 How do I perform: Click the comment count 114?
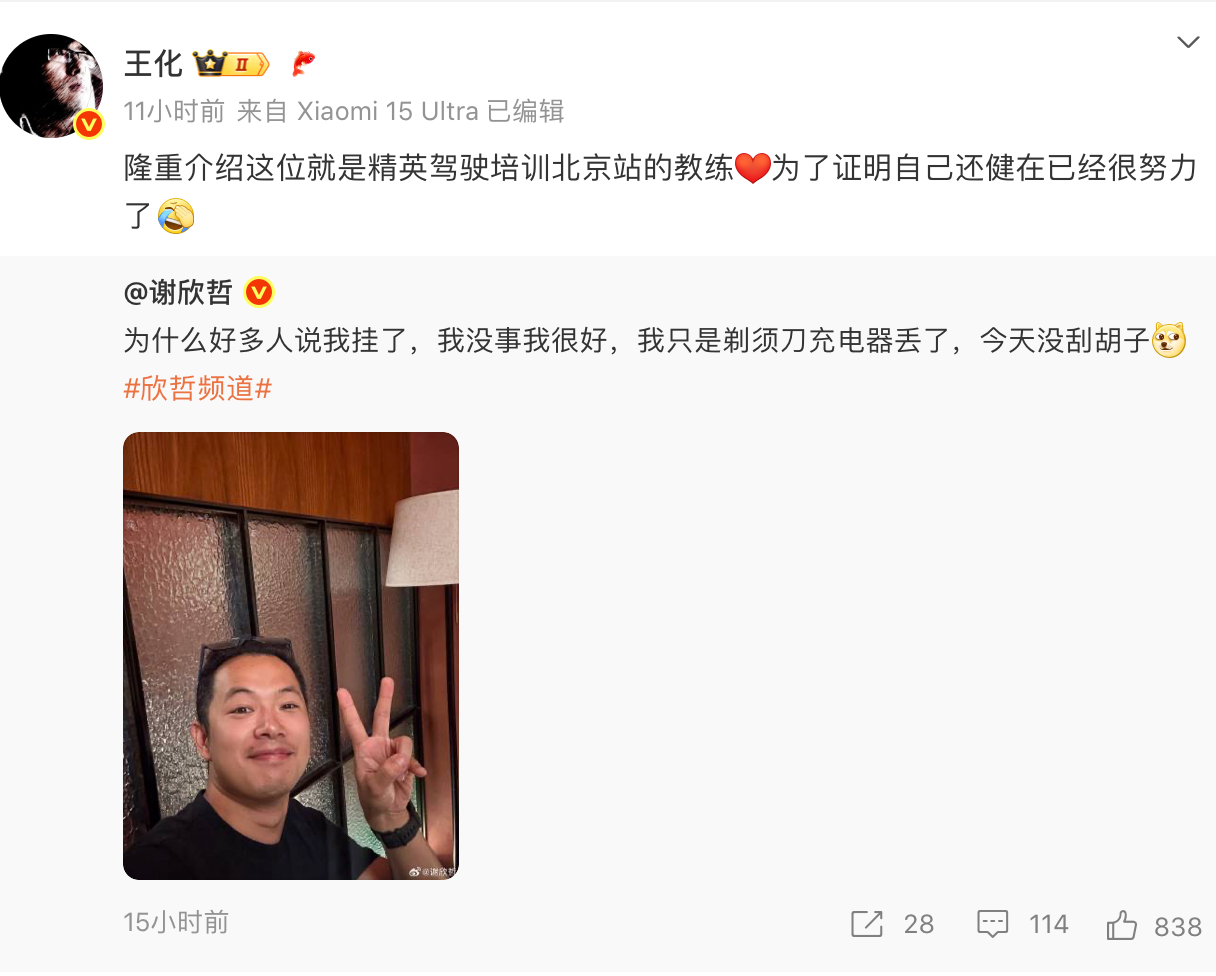click(x=1048, y=924)
